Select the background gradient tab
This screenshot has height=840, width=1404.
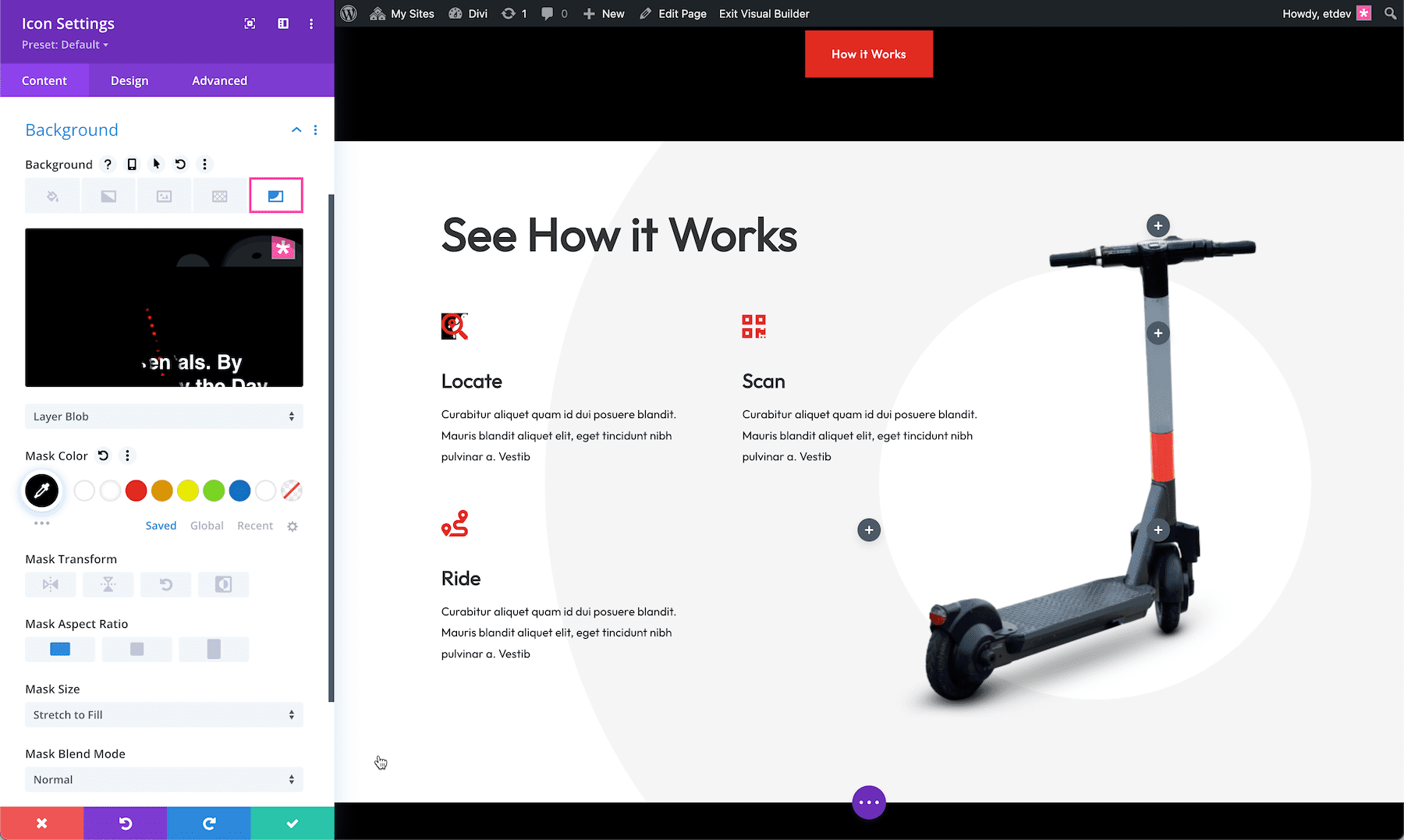108,196
